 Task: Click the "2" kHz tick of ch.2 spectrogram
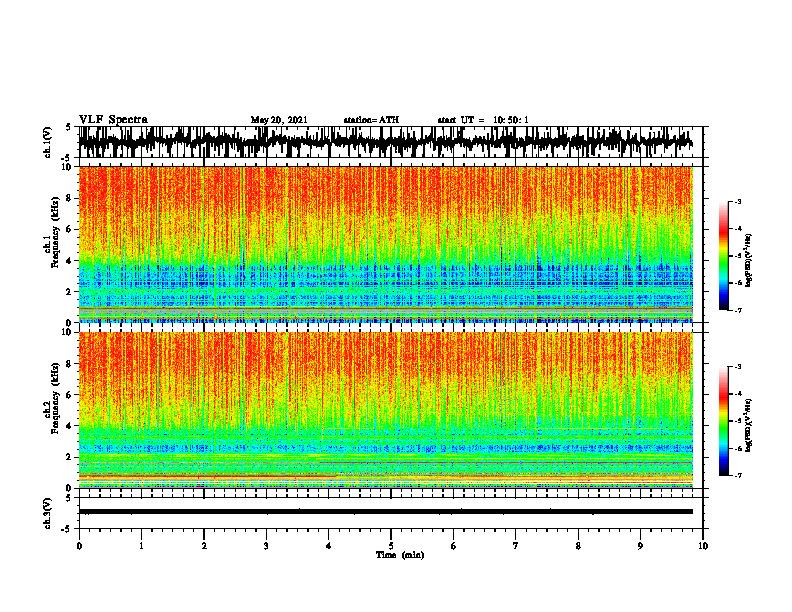point(70,457)
